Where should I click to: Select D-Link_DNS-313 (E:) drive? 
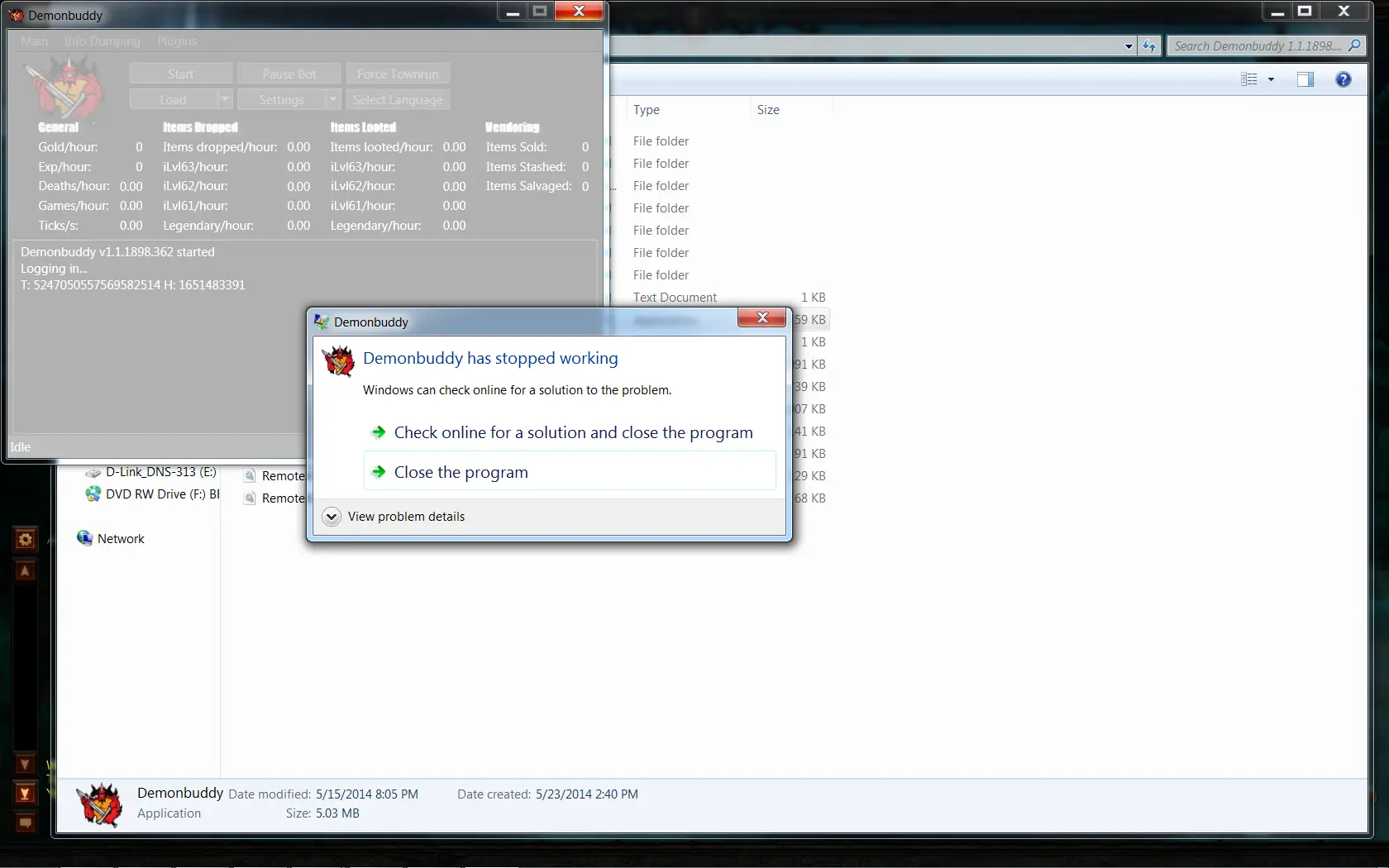[161, 472]
